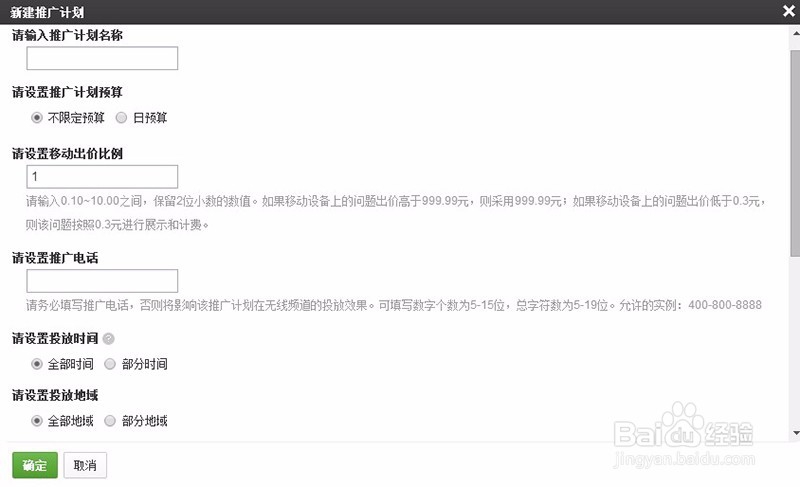Choose the 日预算 radio option
This screenshot has height=487, width=800.
pyautogui.click(x=121, y=118)
